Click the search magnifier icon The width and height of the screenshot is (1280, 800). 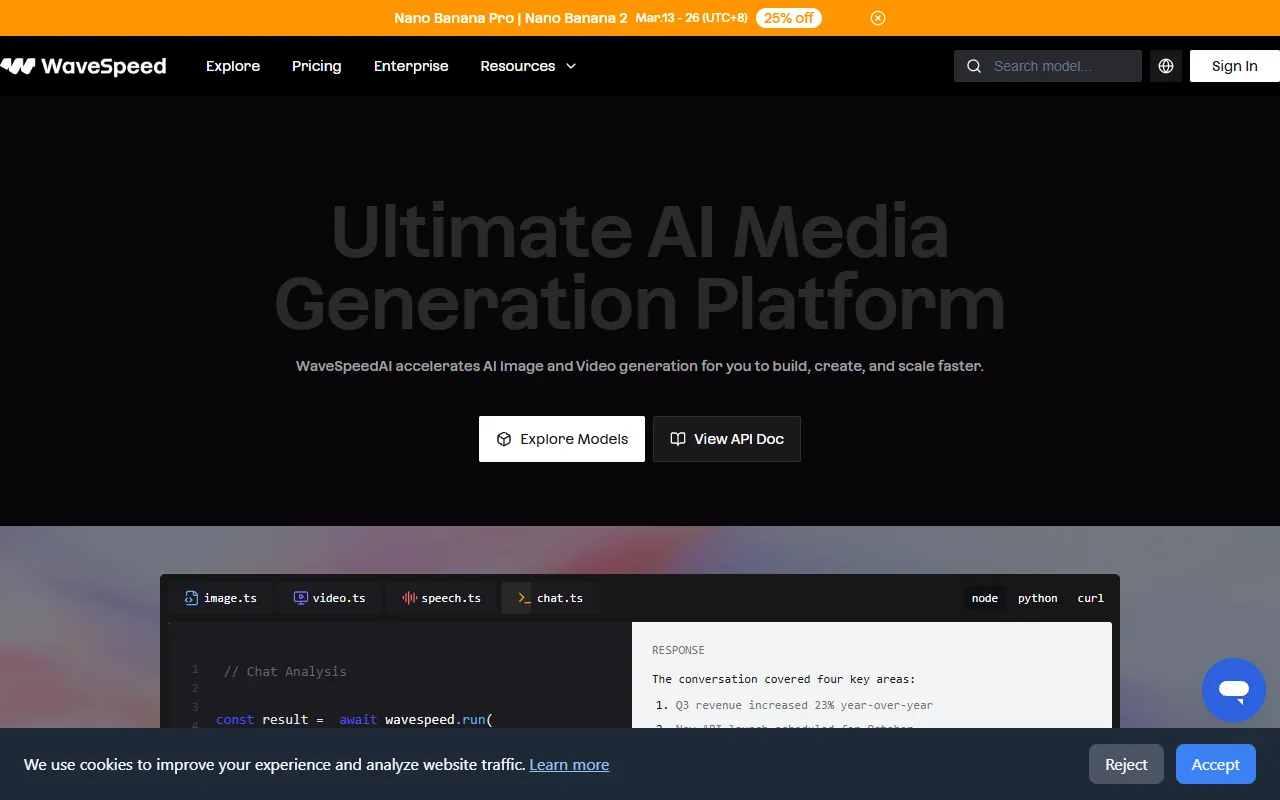(x=974, y=66)
